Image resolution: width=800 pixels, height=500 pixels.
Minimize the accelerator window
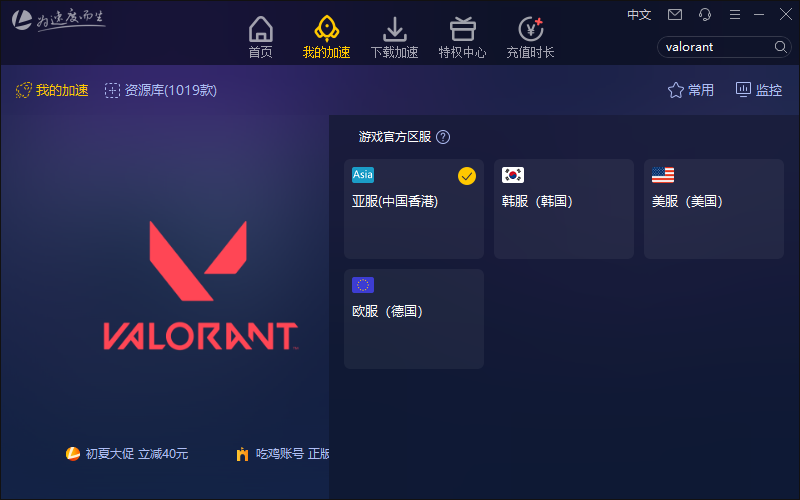[759, 15]
